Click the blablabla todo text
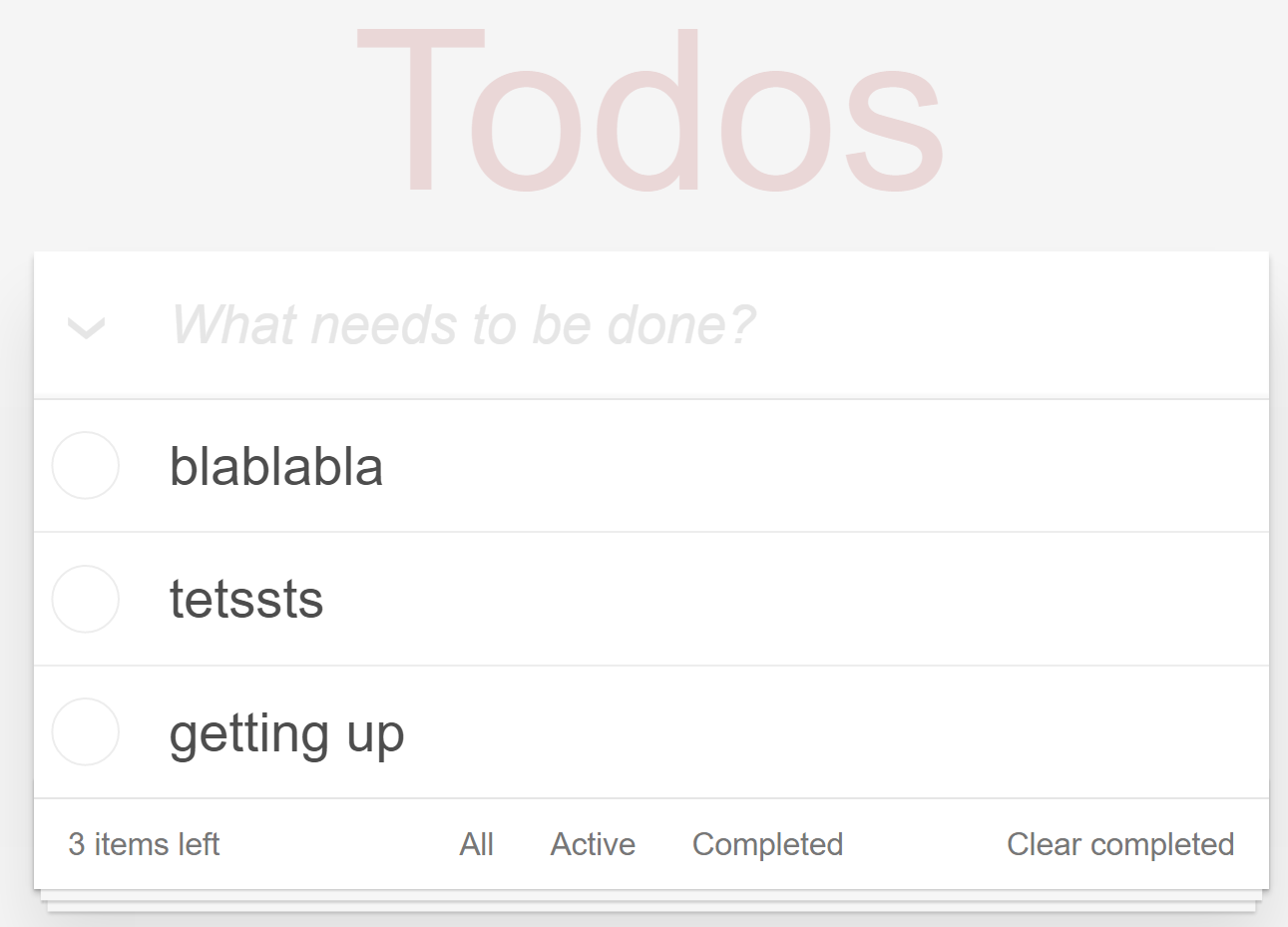 click(x=276, y=466)
